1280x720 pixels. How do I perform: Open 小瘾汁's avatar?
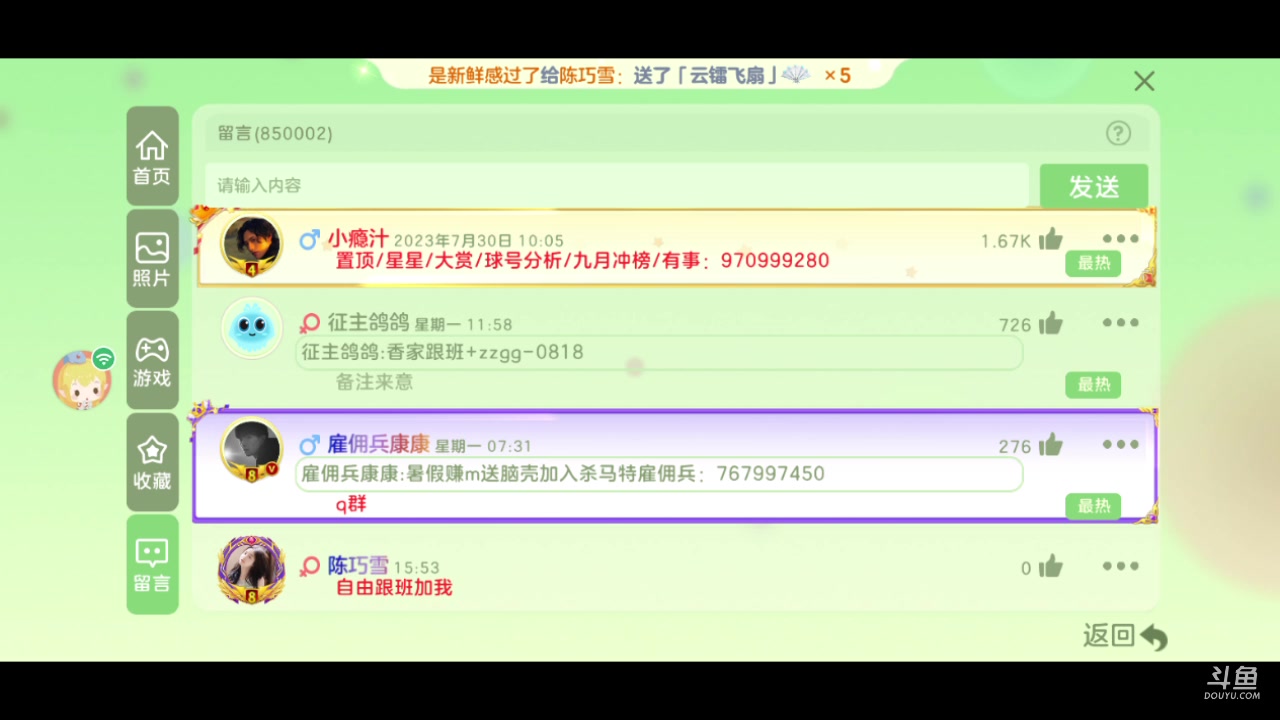[x=252, y=246]
